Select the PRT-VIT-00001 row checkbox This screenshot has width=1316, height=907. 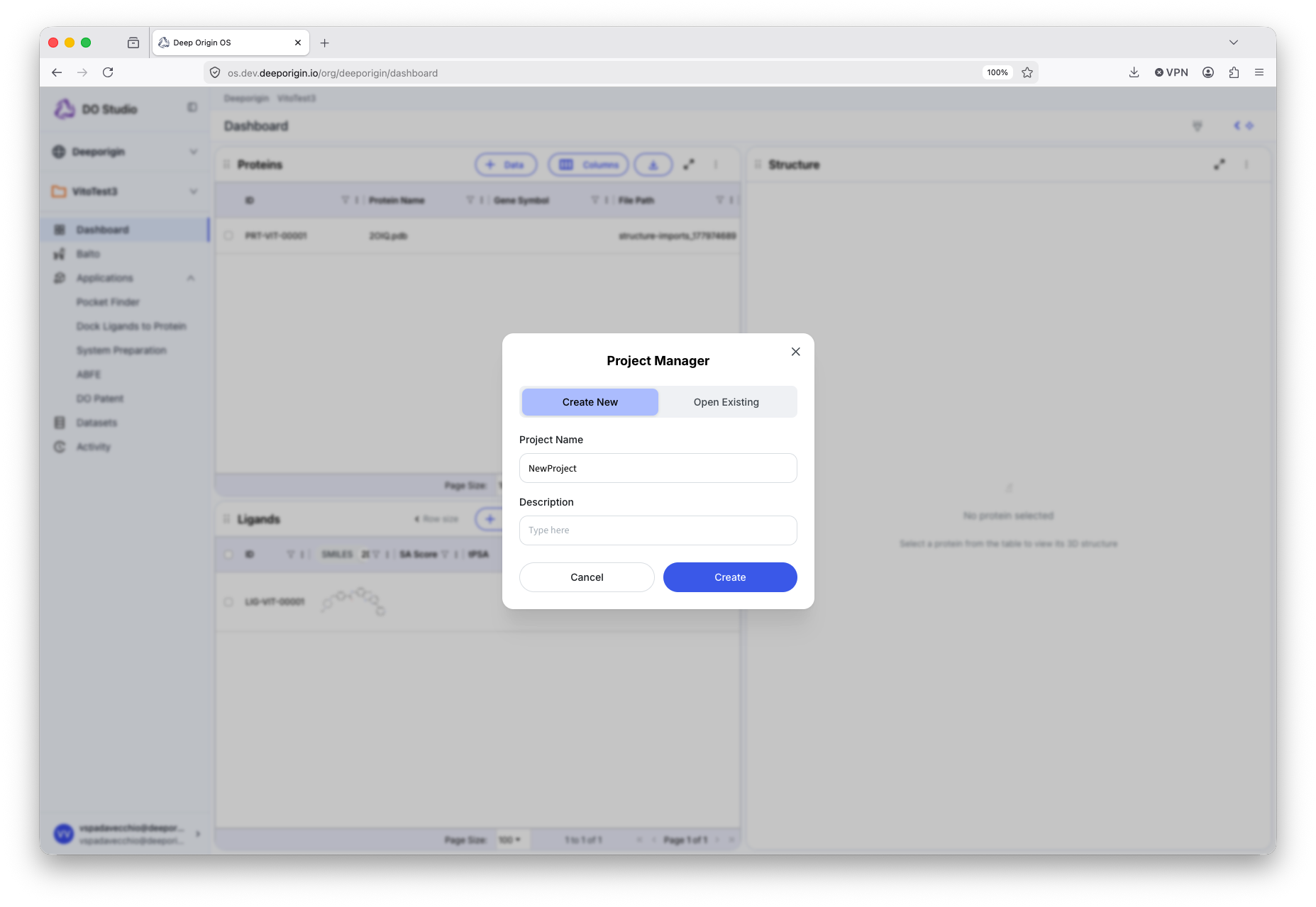228,235
